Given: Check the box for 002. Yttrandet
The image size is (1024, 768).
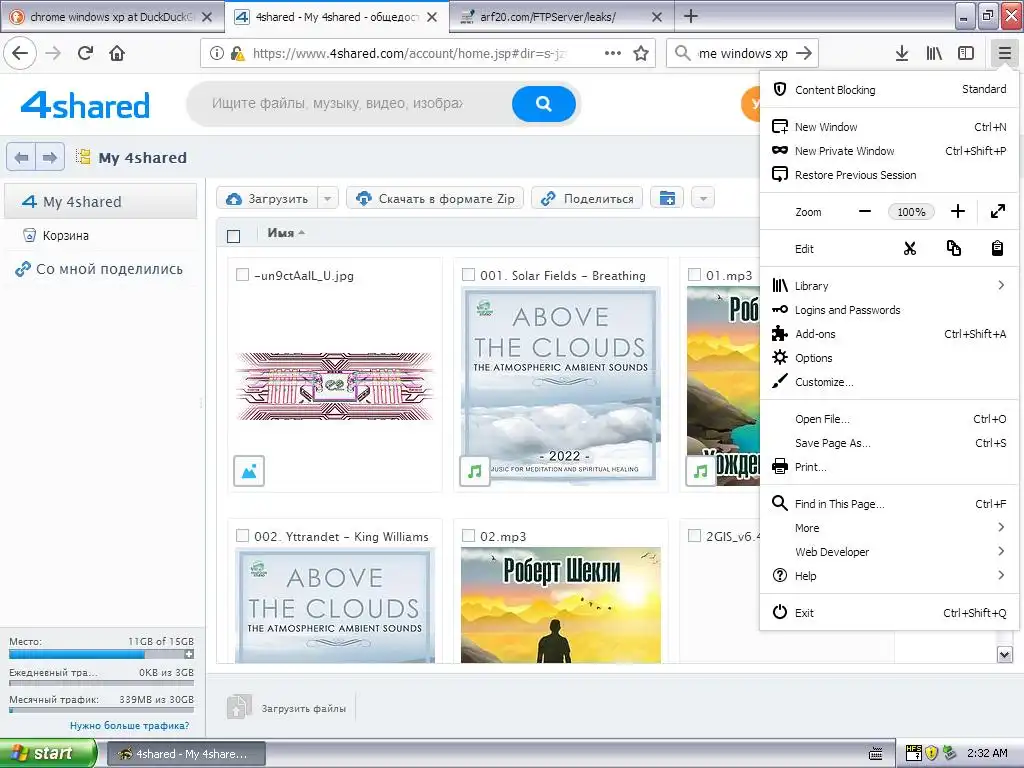Looking at the screenshot, I should [242, 536].
